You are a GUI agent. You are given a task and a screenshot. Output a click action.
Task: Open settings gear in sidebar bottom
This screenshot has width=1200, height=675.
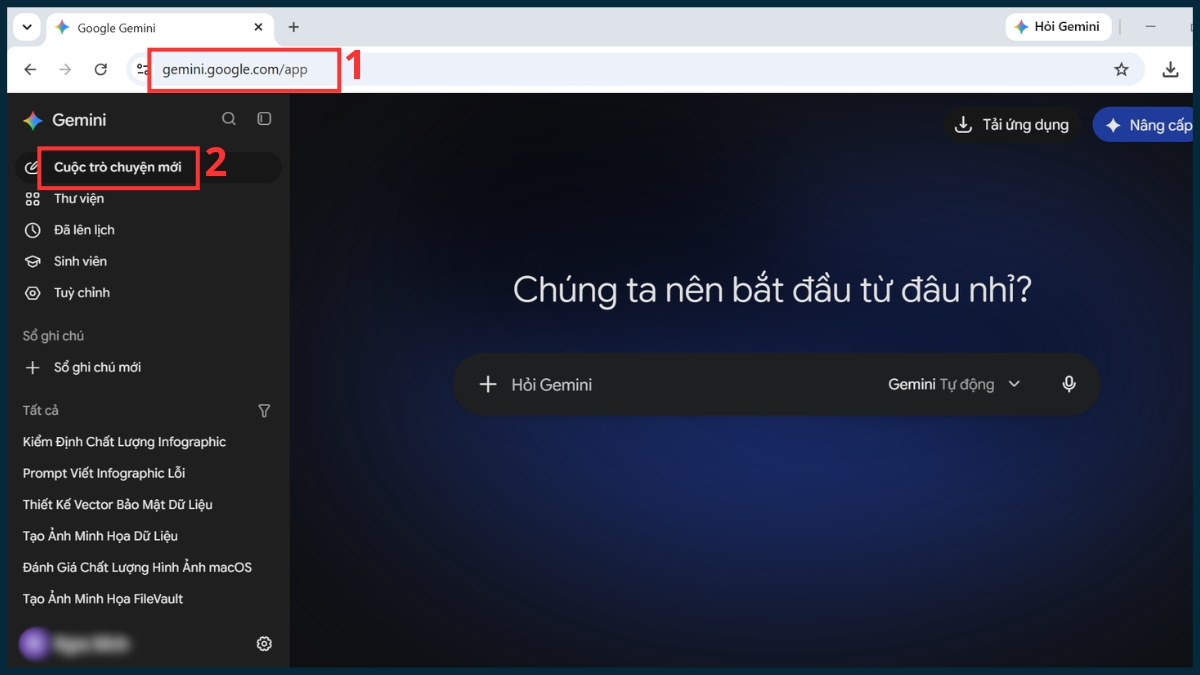264,643
